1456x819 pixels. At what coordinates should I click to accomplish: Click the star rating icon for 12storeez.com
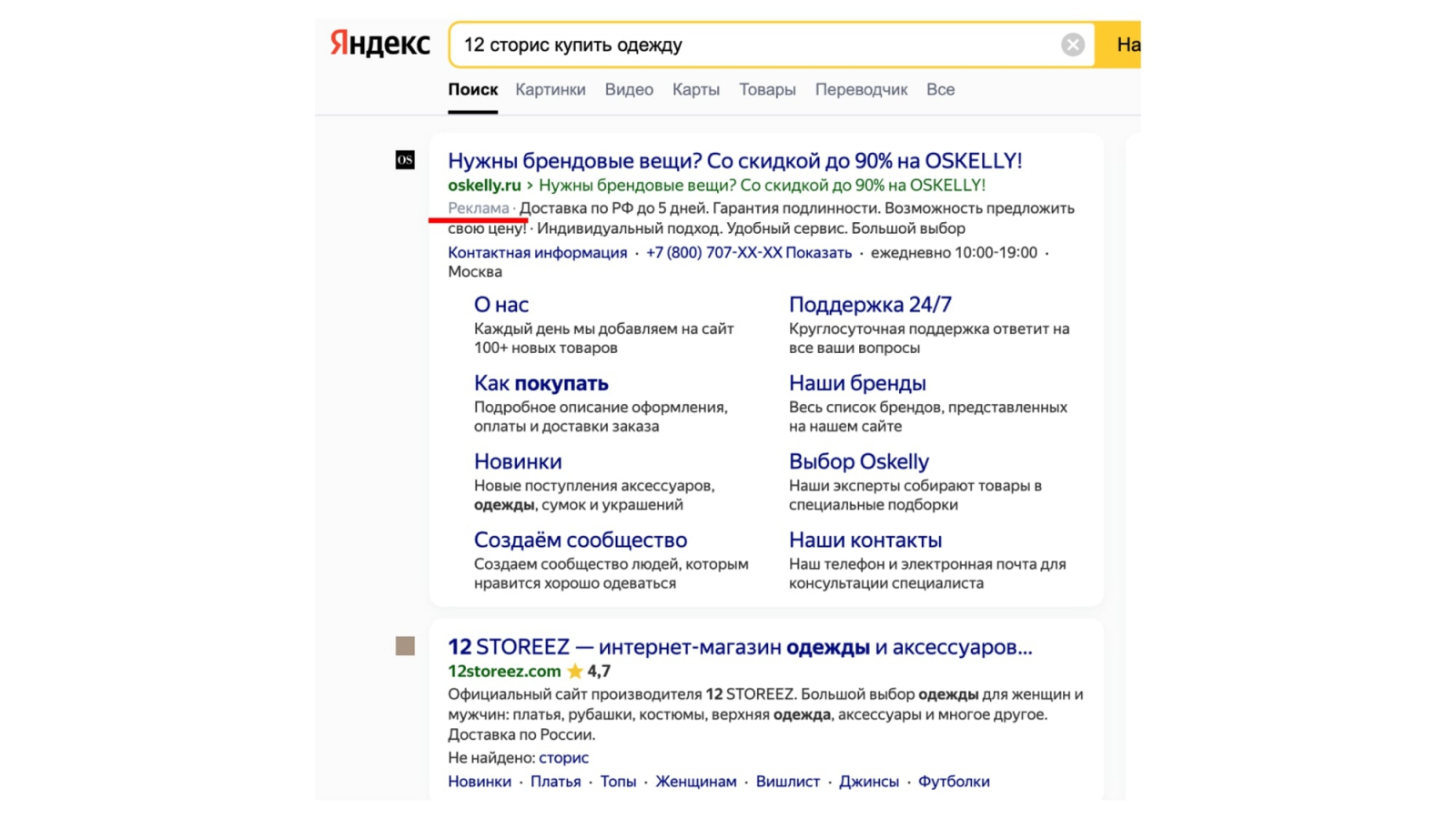[575, 671]
